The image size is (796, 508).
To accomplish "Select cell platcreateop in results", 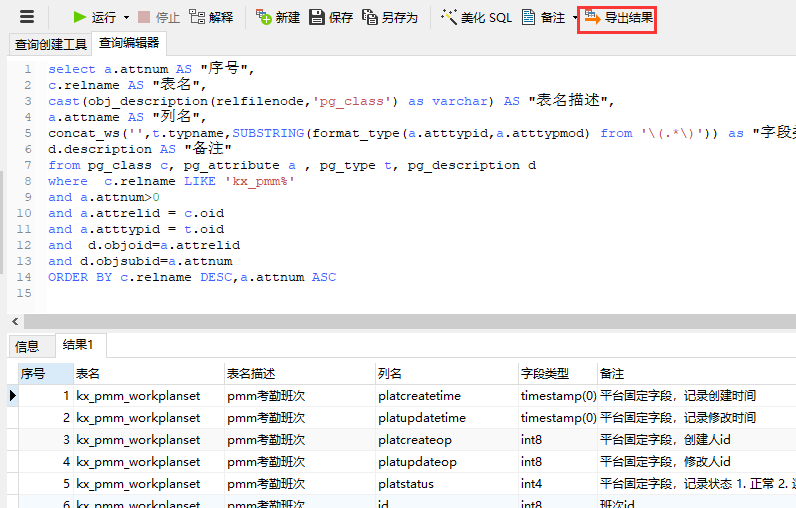I will 447,439.
